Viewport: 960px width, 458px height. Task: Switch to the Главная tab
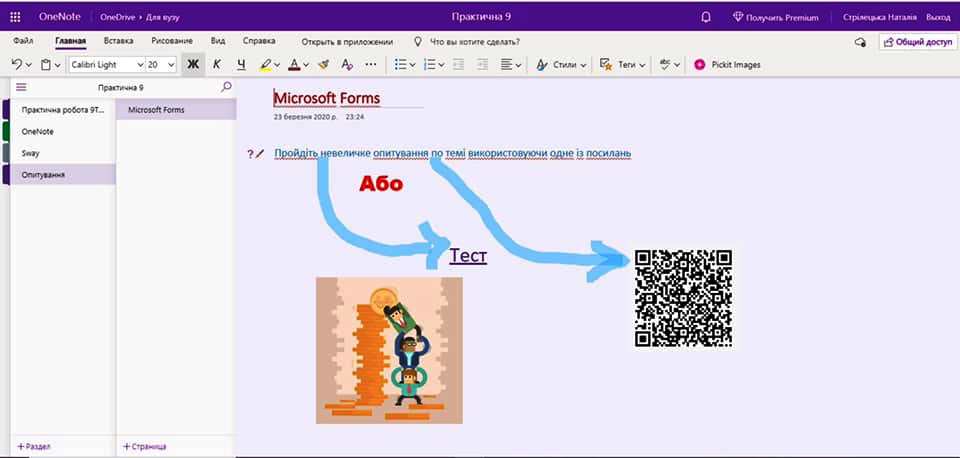pos(70,41)
